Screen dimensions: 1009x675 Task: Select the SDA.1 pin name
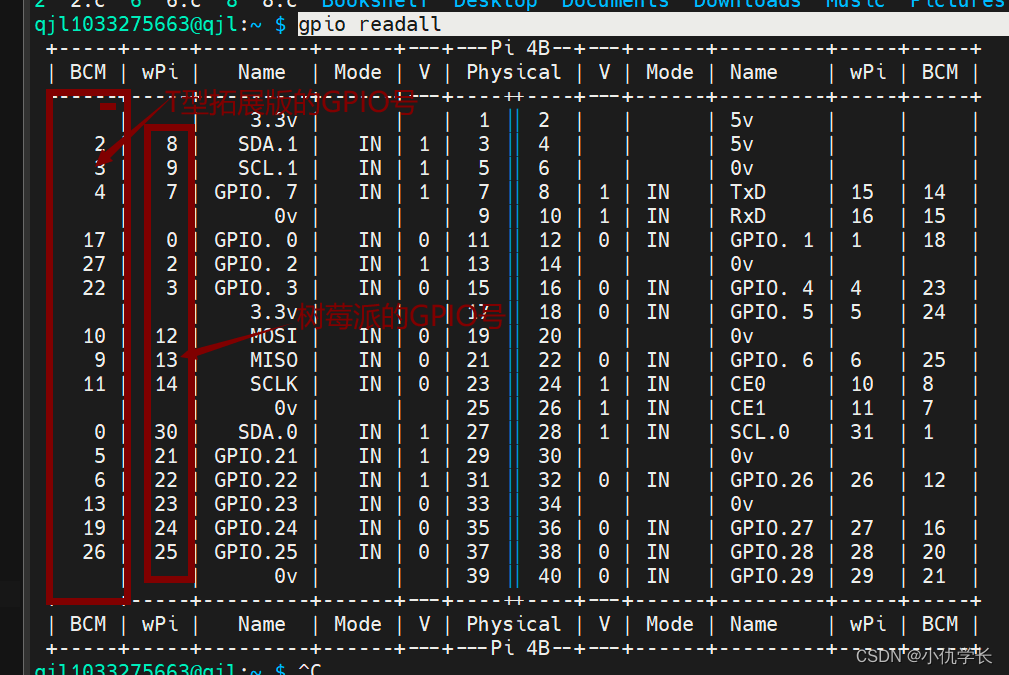(x=267, y=143)
